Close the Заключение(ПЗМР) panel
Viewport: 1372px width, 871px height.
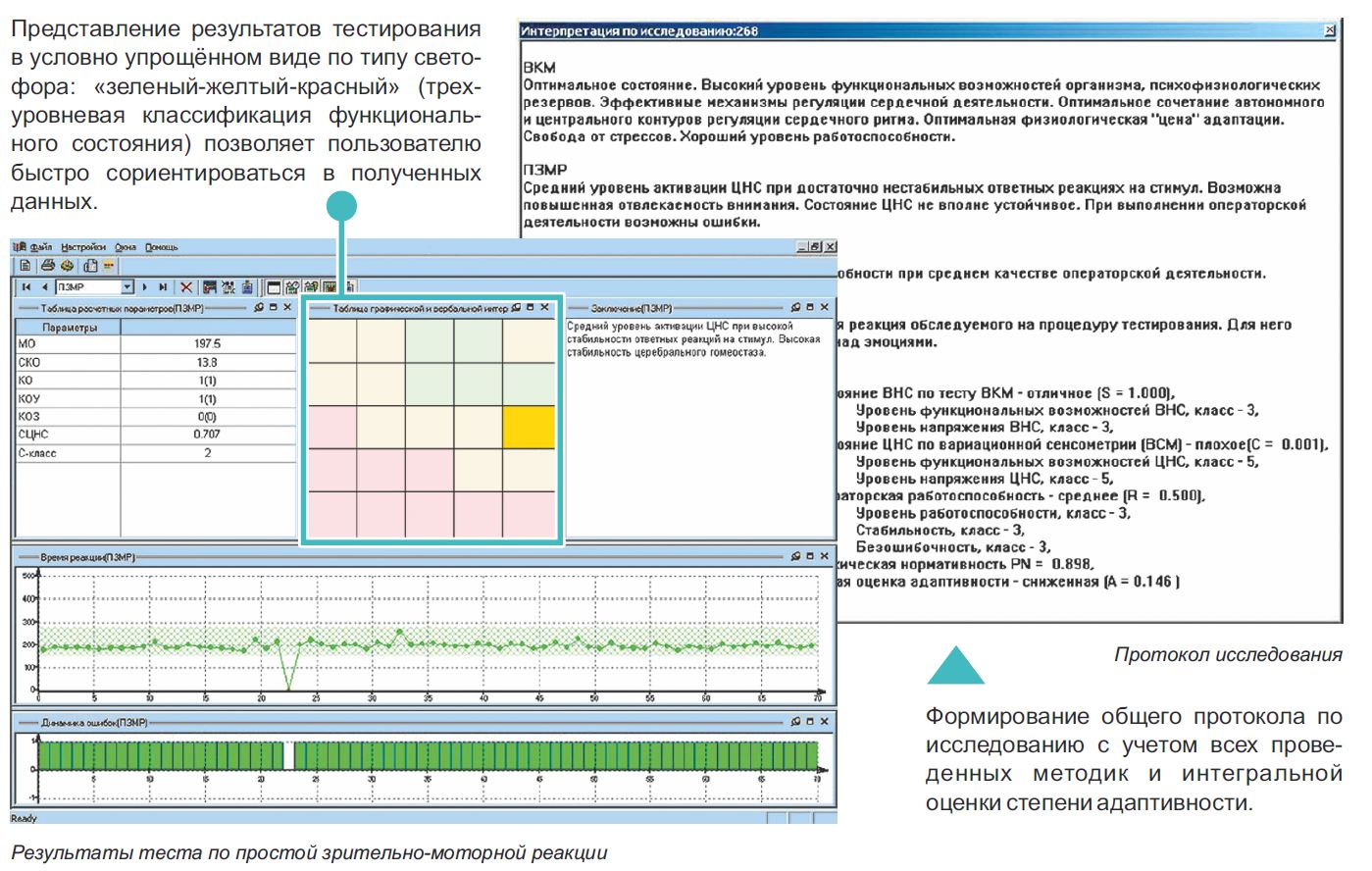(825, 308)
